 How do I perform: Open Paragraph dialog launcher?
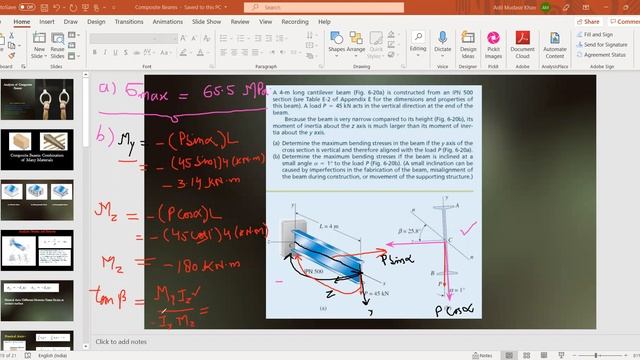pyautogui.click(x=321, y=66)
